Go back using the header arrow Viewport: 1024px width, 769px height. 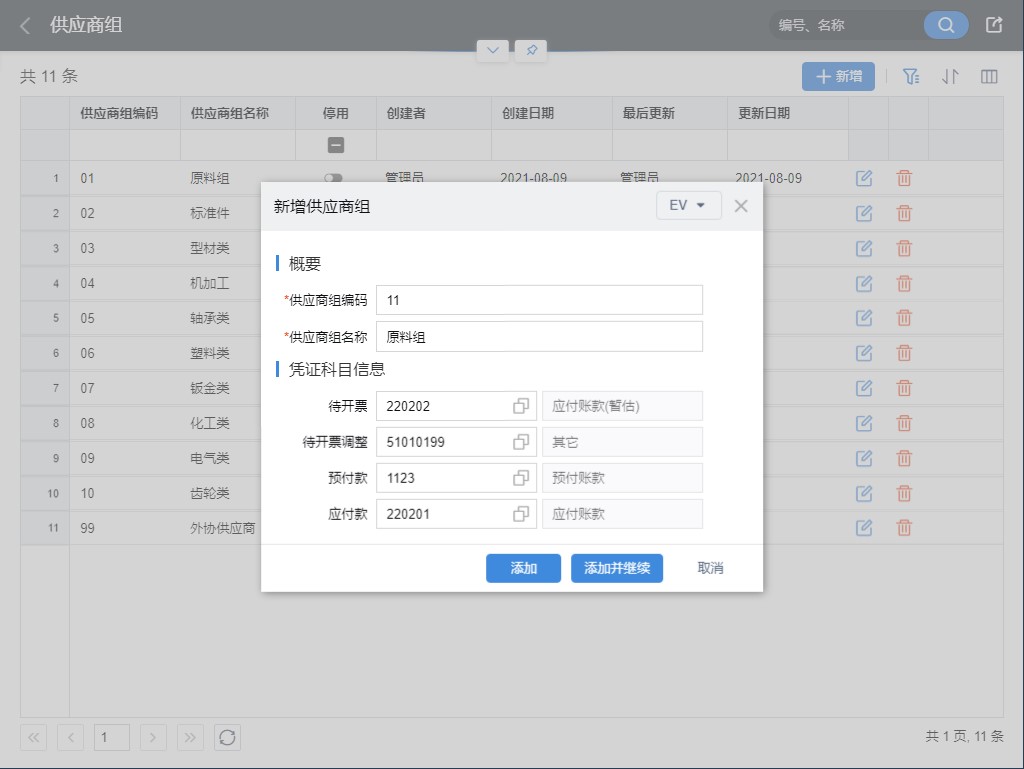[x=25, y=25]
